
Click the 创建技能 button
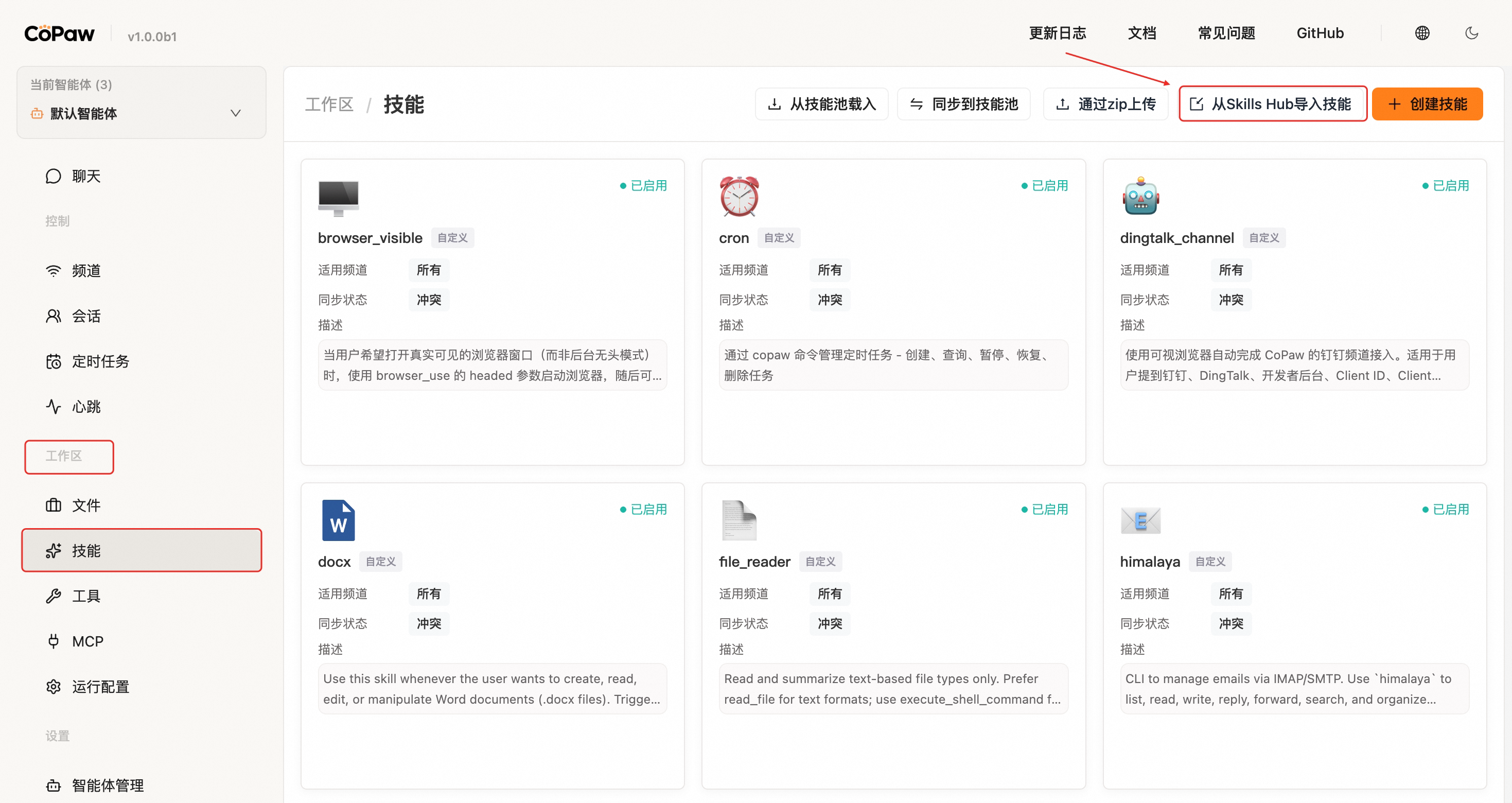1427,104
